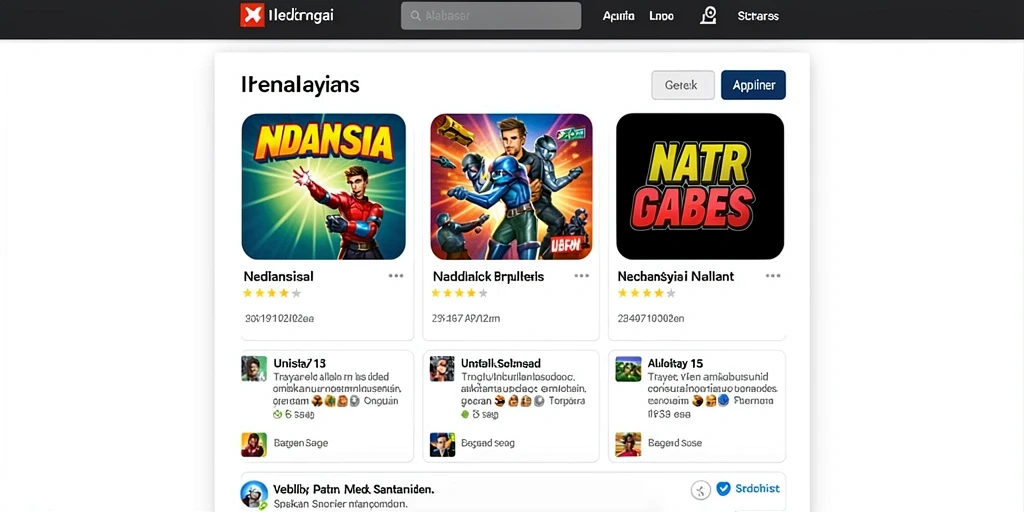Screen dimensions: 1024x512
Task: Toggle the blue Srdohist checkmark
Action: pos(723,488)
